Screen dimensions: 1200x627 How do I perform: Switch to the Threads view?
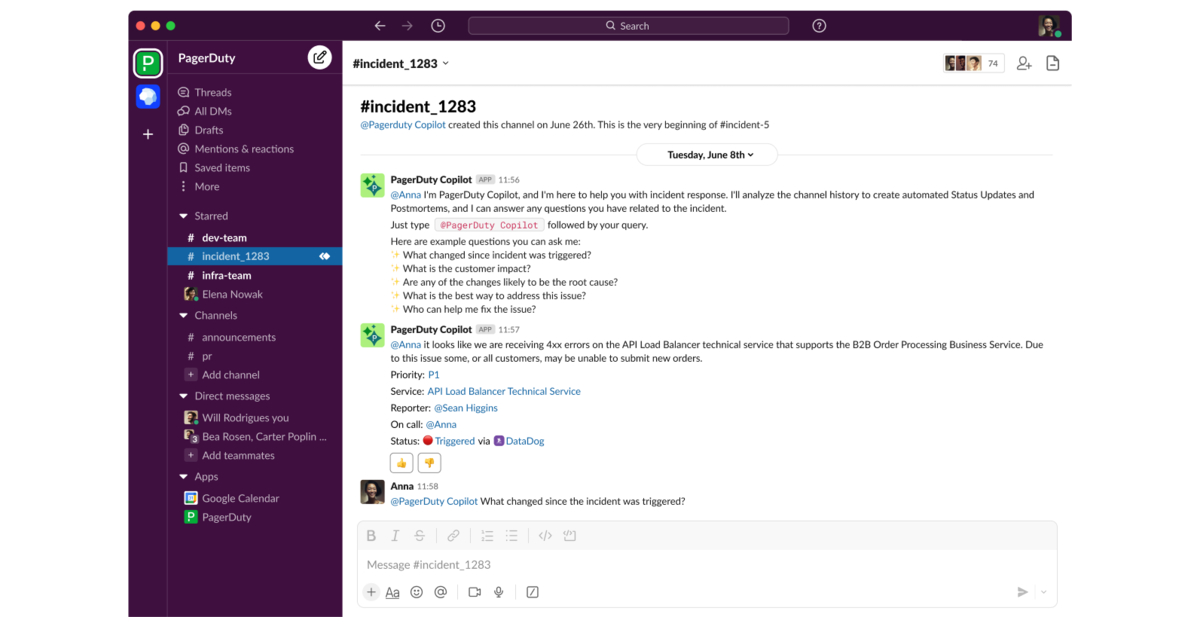(213, 91)
